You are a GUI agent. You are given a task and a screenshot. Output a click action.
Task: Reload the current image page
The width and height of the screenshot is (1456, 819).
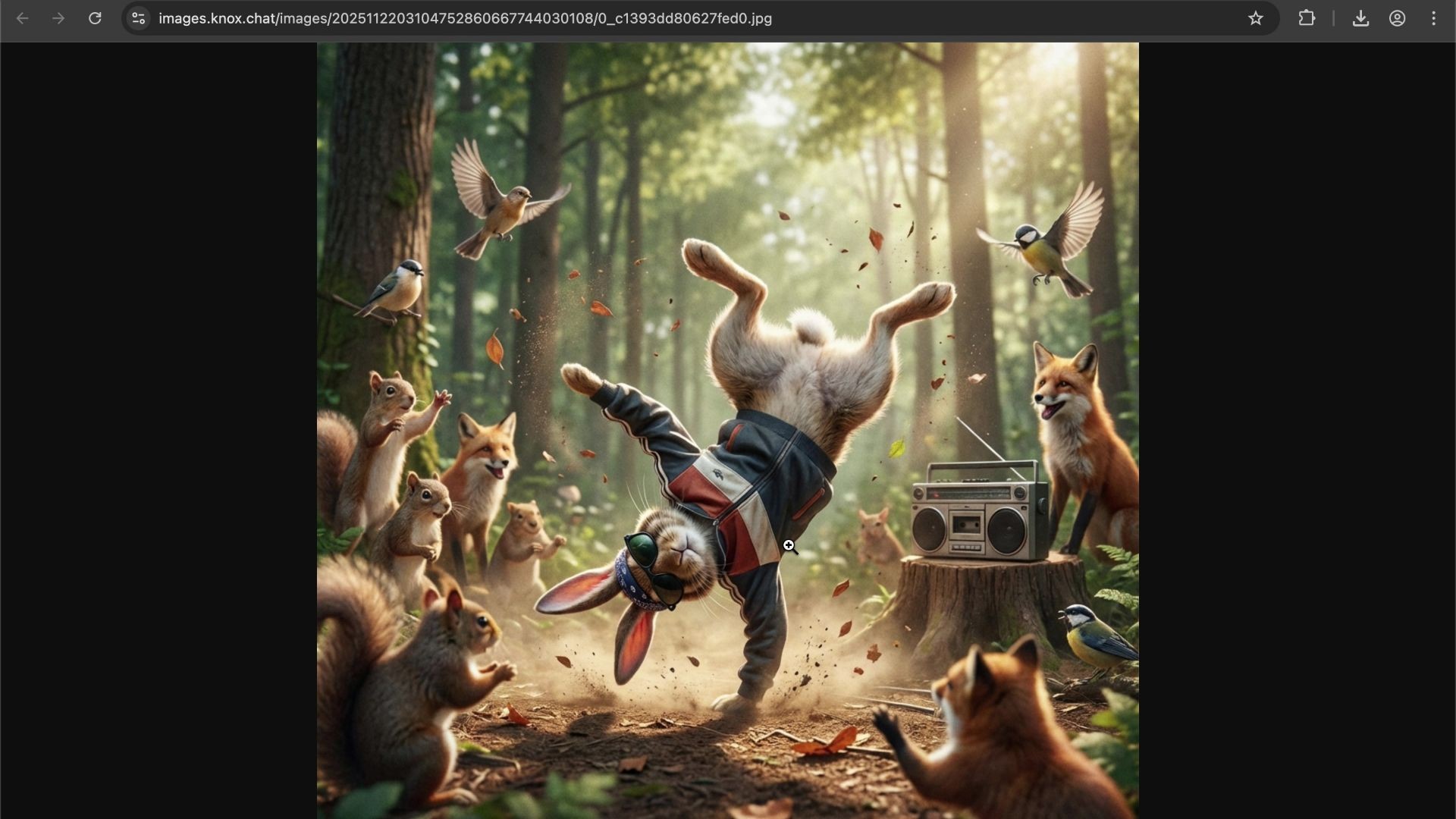tap(95, 18)
